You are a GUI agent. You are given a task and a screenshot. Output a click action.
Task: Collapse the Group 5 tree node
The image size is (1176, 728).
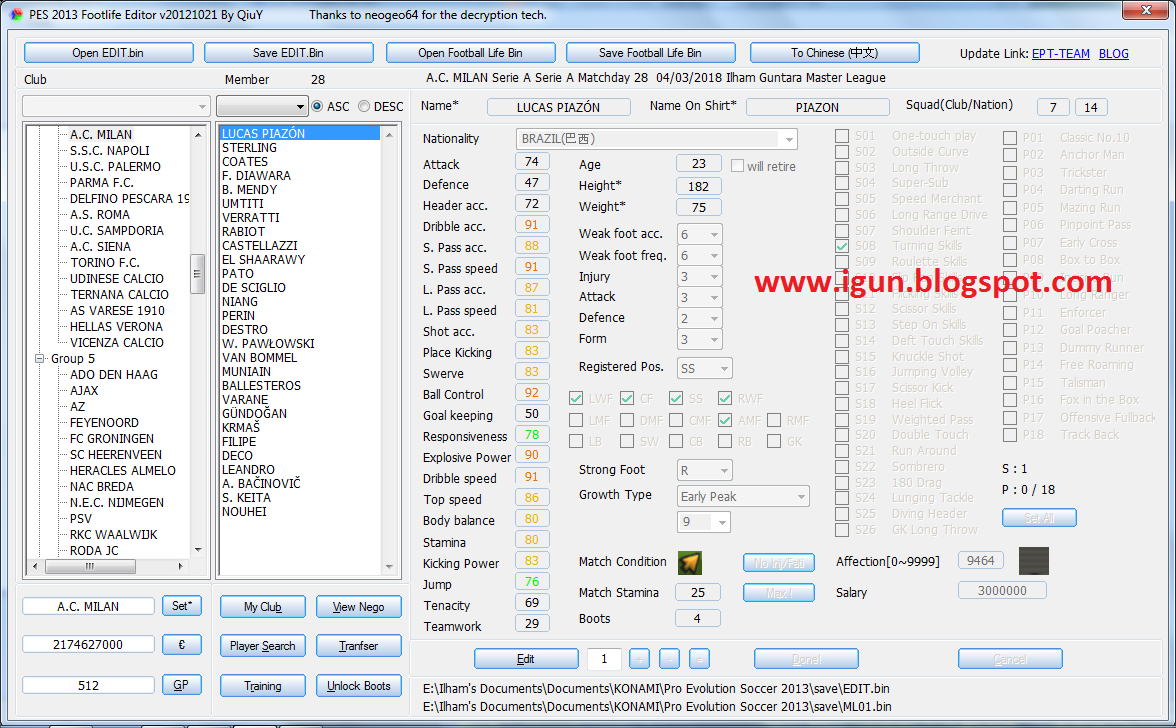point(39,358)
